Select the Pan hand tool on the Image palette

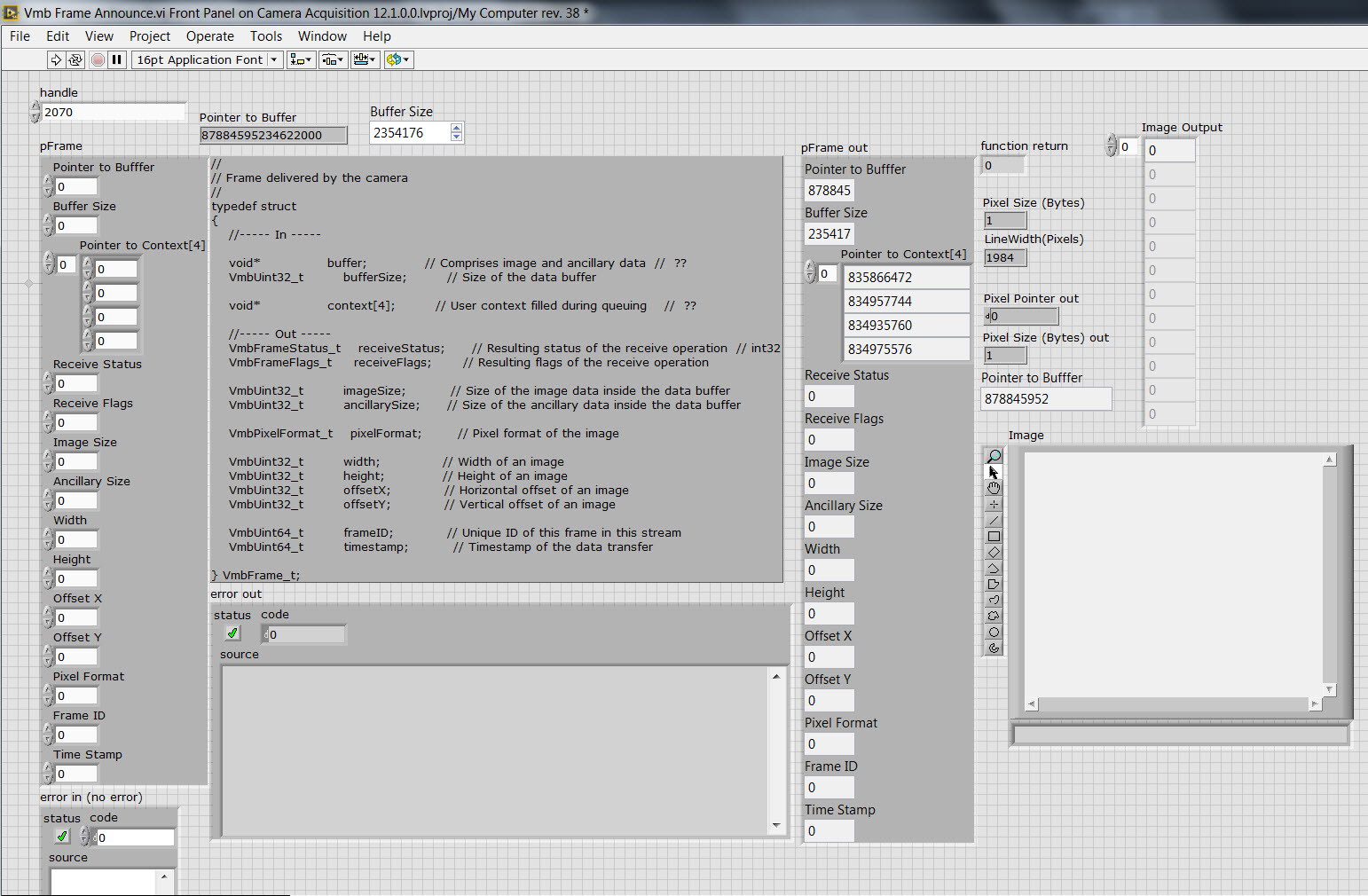[x=994, y=488]
